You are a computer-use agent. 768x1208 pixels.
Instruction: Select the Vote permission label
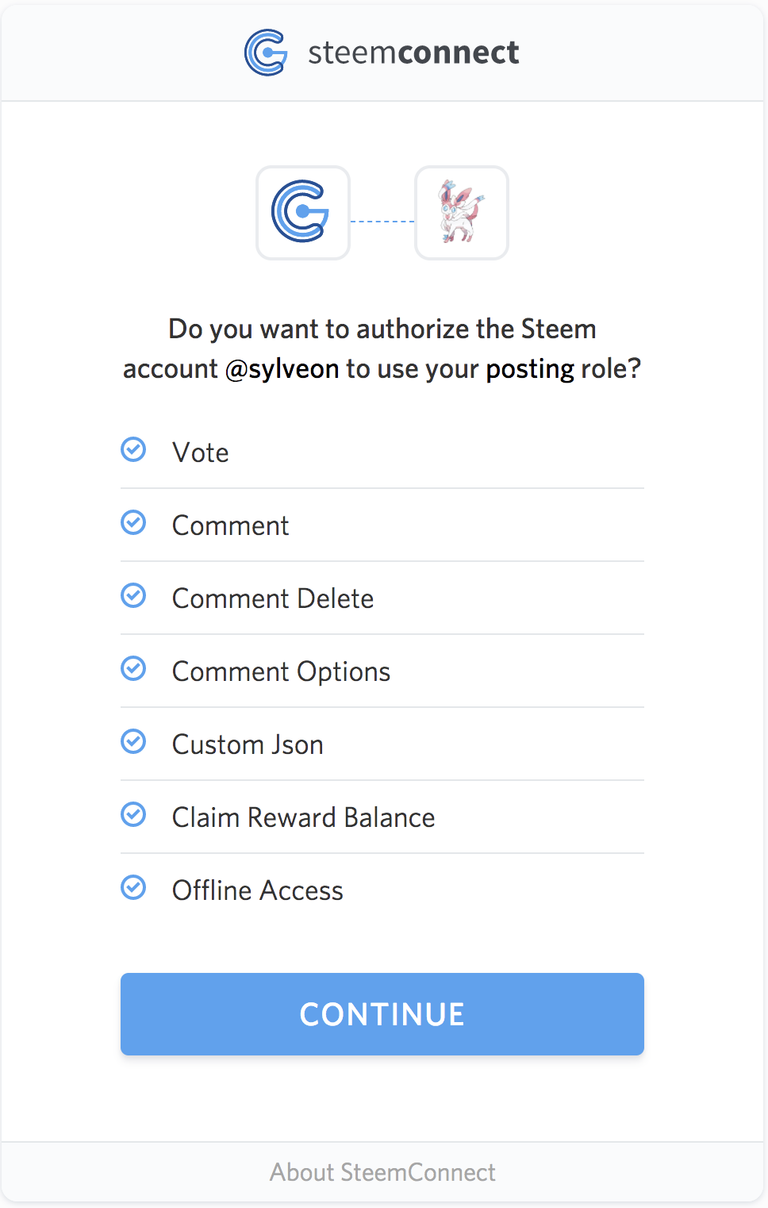(x=200, y=452)
